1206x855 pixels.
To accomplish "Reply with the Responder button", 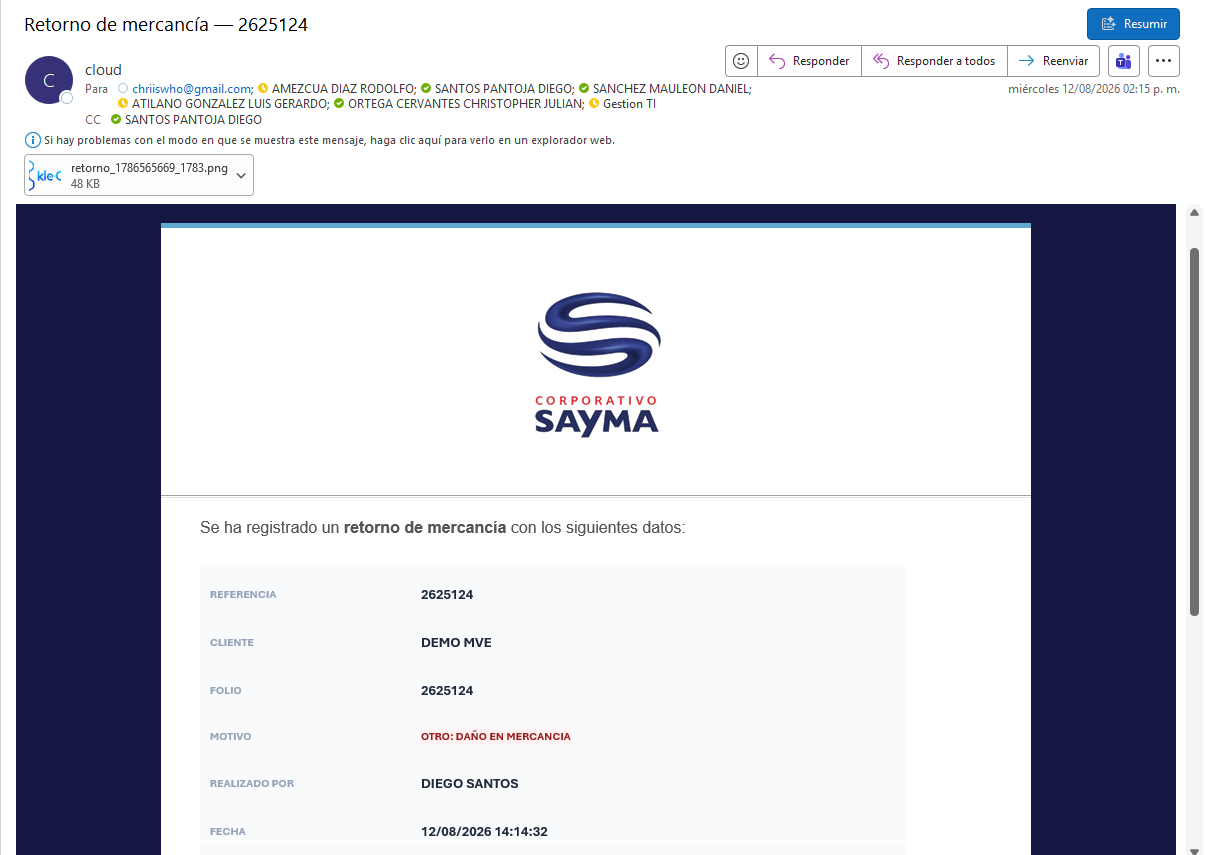I will pos(809,61).
